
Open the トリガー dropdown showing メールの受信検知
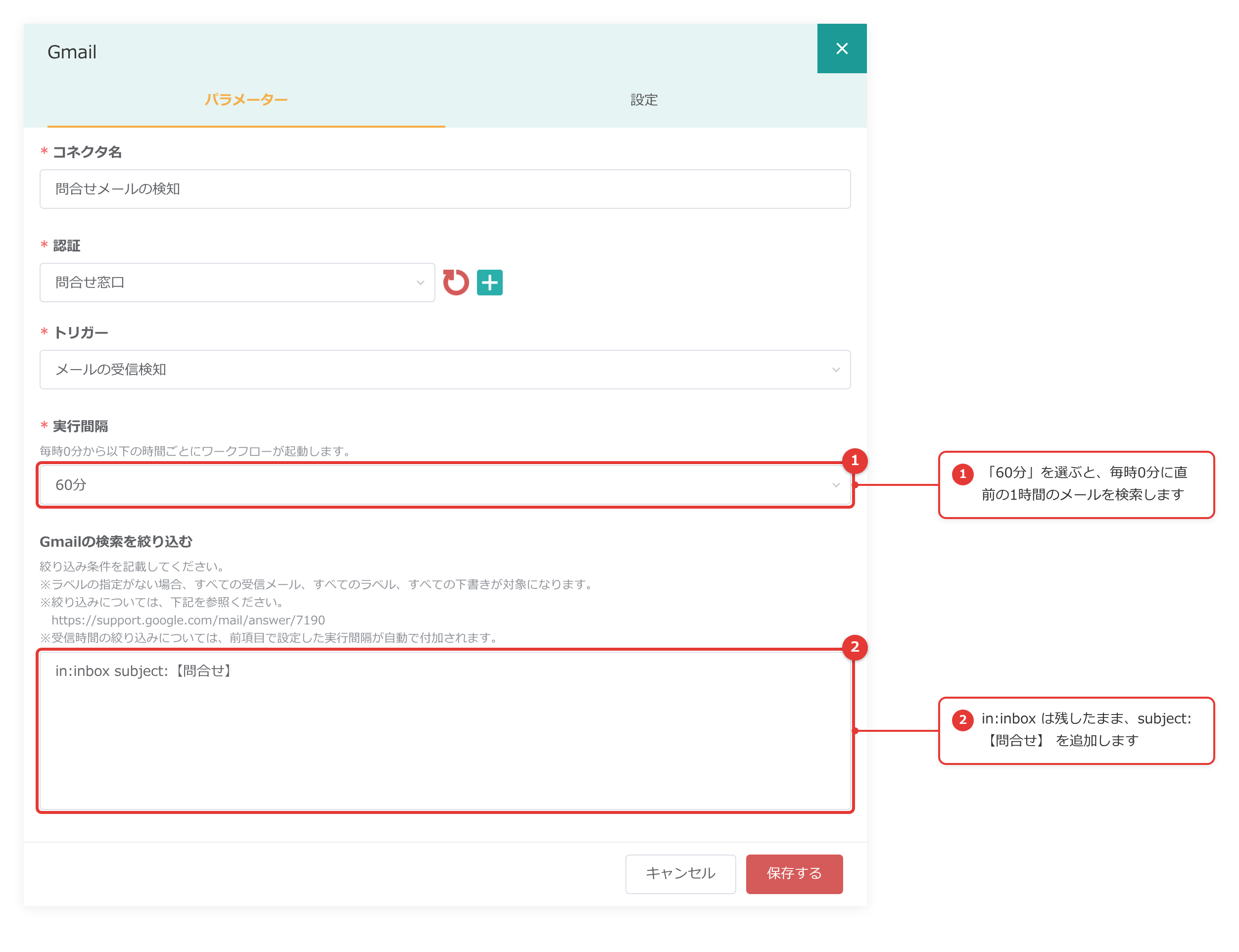[445, 370]
